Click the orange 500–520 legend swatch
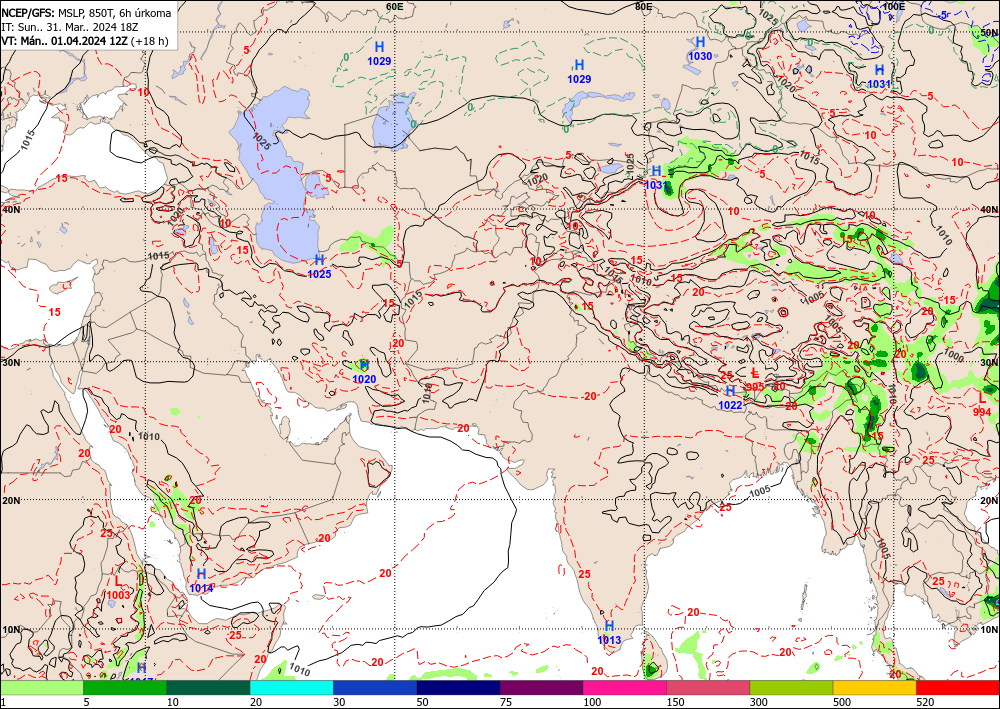Screen dimensions: 1000x709 click(x=874, y=687)
